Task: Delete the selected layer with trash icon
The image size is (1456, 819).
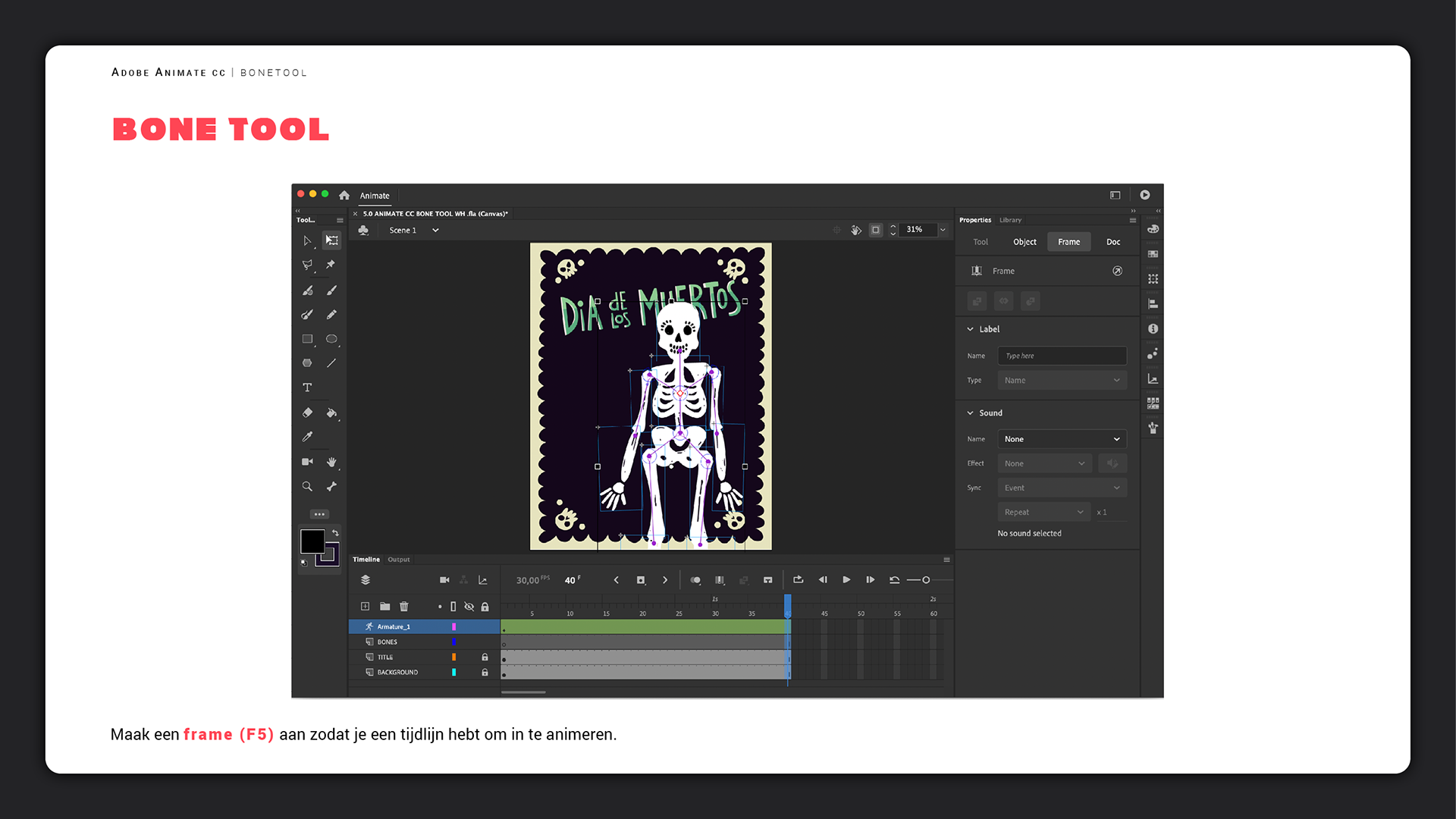Action: point(404,607)
